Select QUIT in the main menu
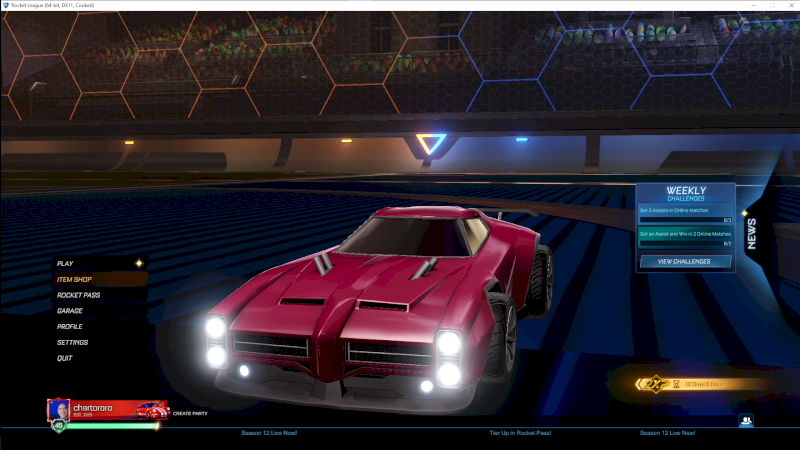800x450 pixels. [x=65, y=358]
